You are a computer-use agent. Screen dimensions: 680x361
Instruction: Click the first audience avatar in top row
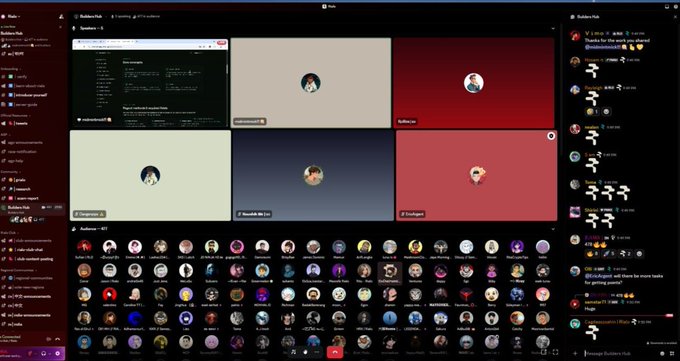(84, 247)
